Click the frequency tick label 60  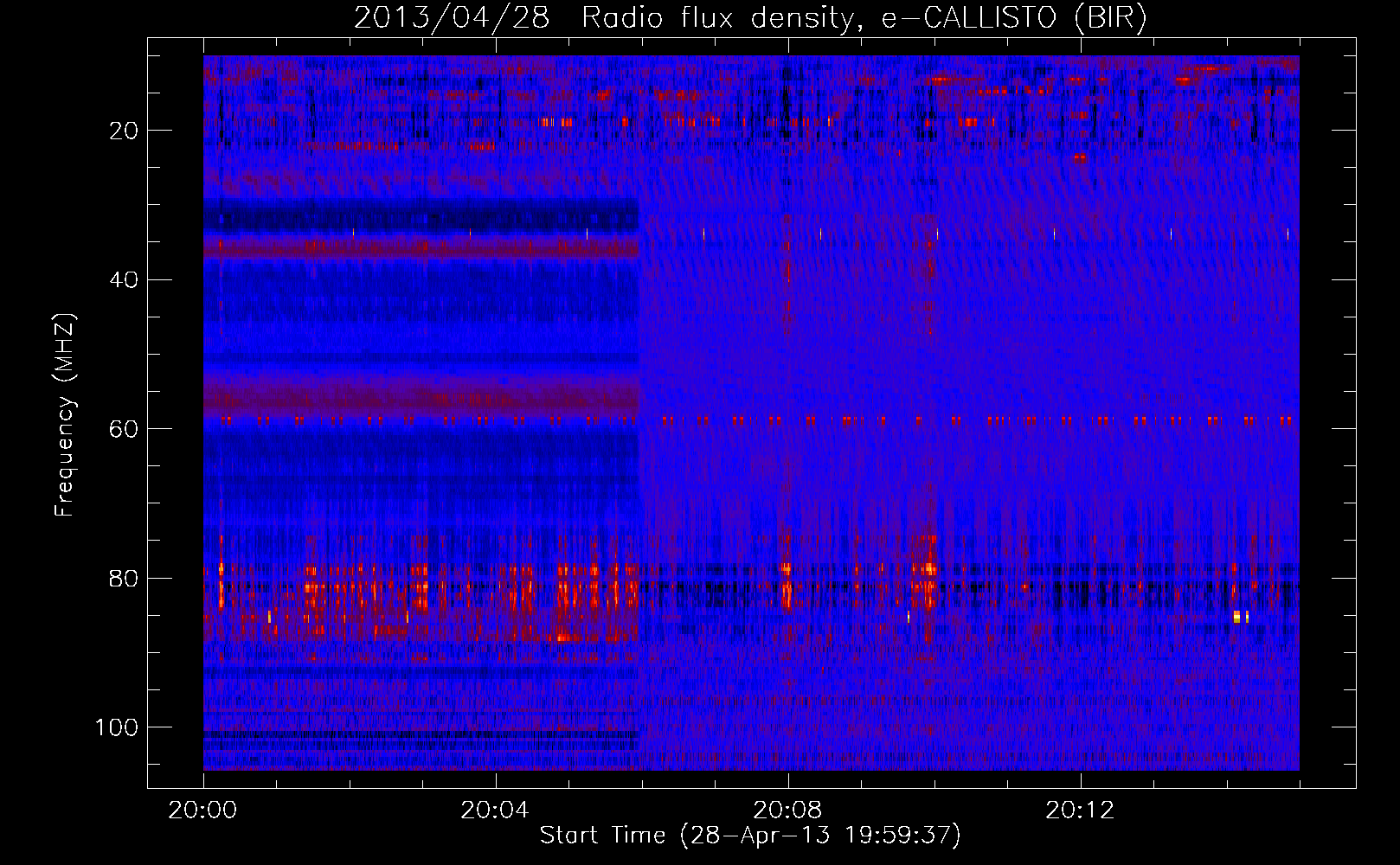(x=125, y=429)
